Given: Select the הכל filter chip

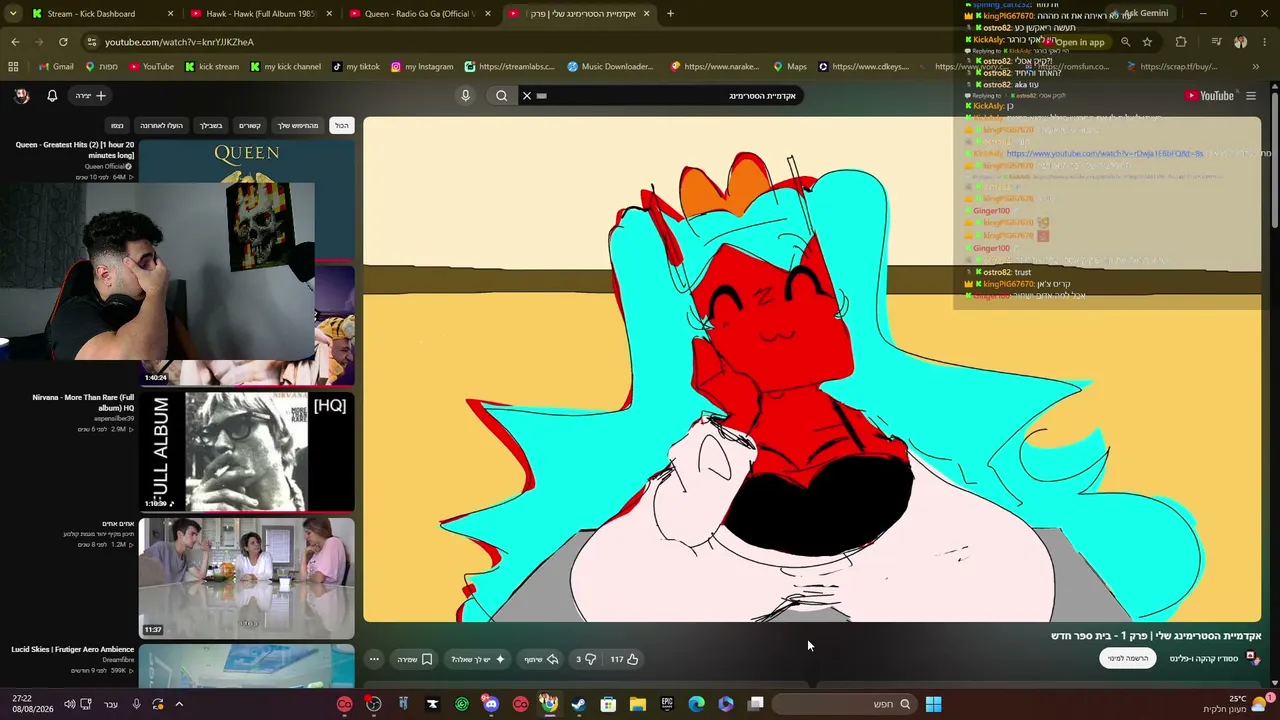Looking at the screenshot, I should click(x=342, y=126).
